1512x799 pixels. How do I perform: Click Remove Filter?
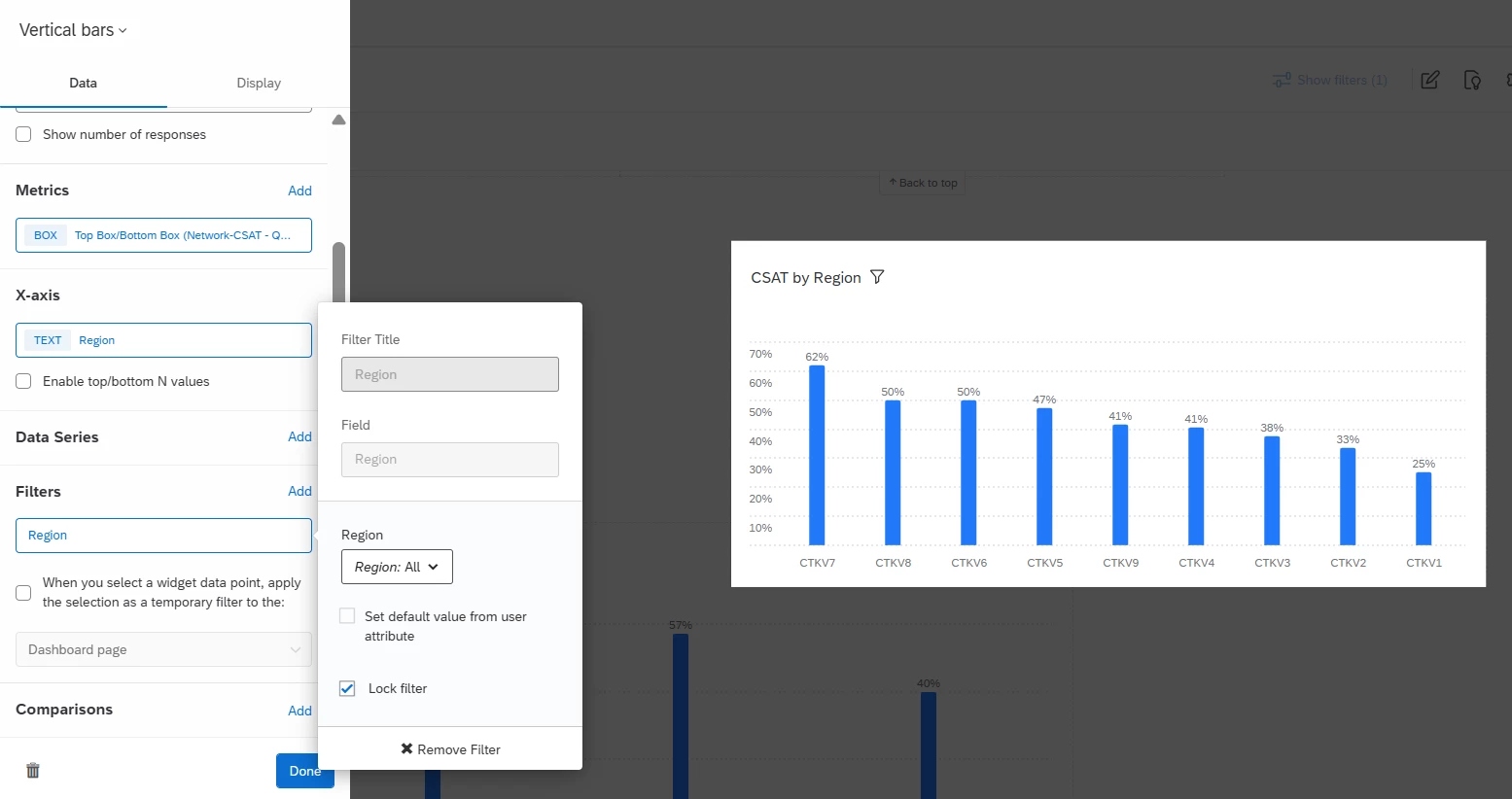click(x=450, y=749)
